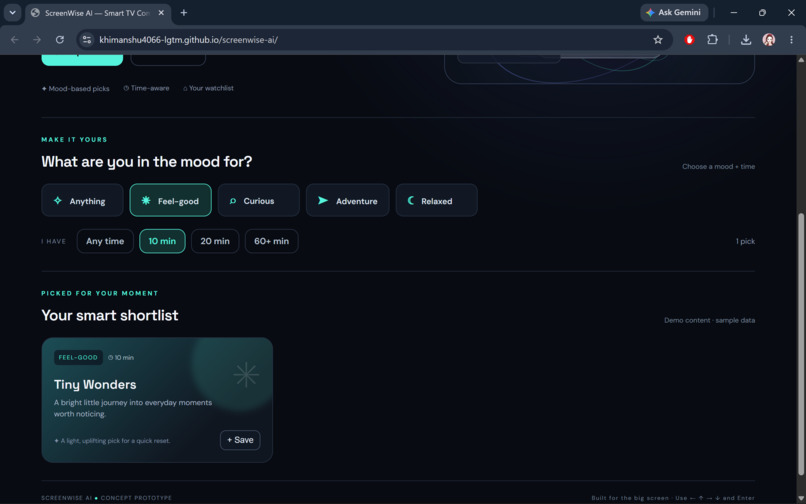806x504 pixels.
Task: Click the magnifier icon in the Curious chip
Action: [x=233, y=201]
